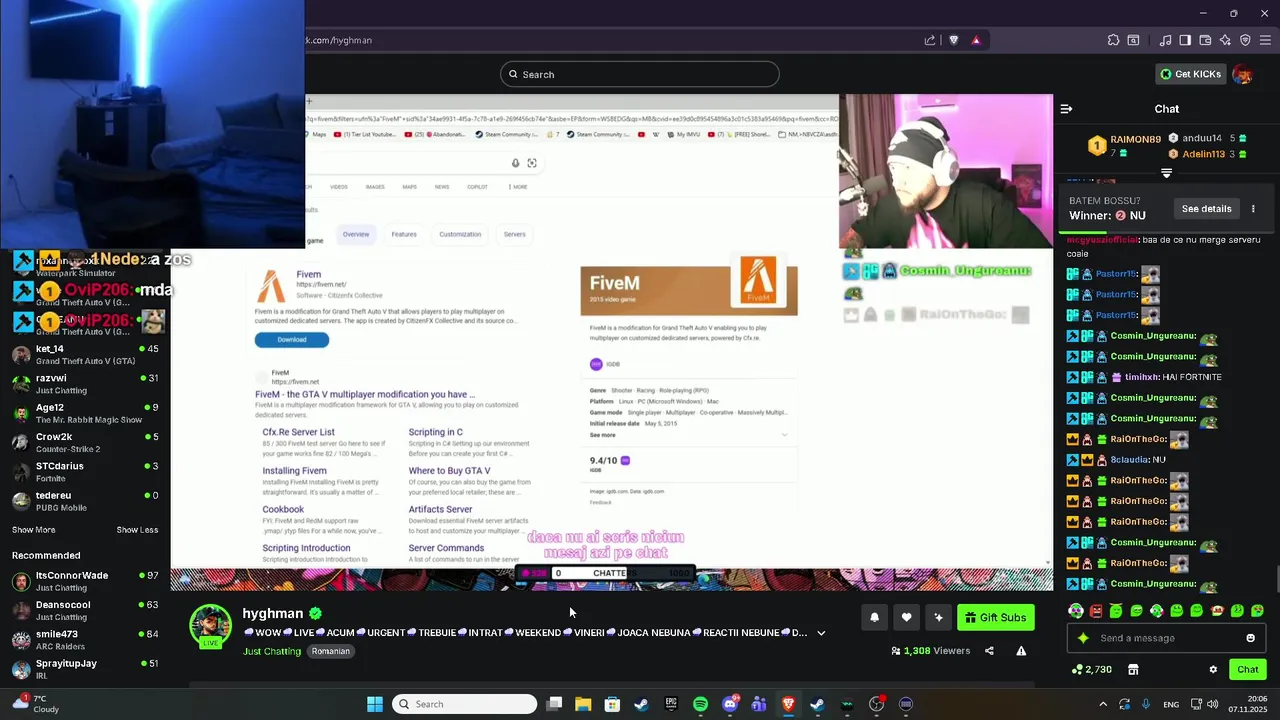Open the Brave Rewards triangle icon
This screenshot has height=720, width=1280.
coord(976,40)
